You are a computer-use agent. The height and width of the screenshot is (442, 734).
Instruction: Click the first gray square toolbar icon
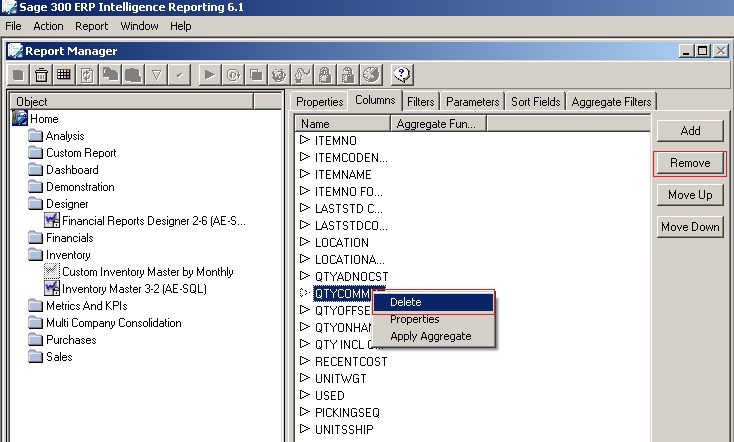click(x=18, y=75)
